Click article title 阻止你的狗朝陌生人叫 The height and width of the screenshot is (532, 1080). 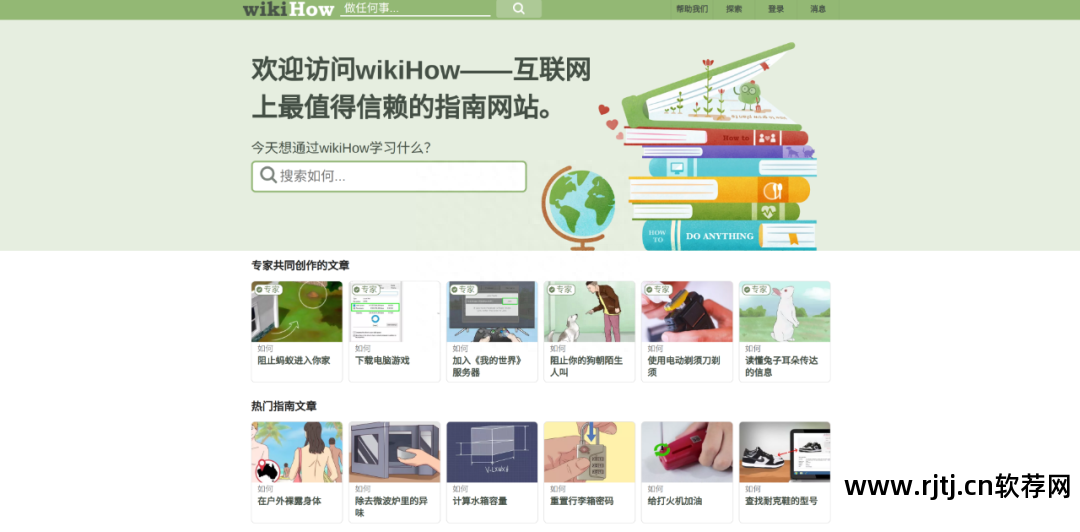[586, 367]
